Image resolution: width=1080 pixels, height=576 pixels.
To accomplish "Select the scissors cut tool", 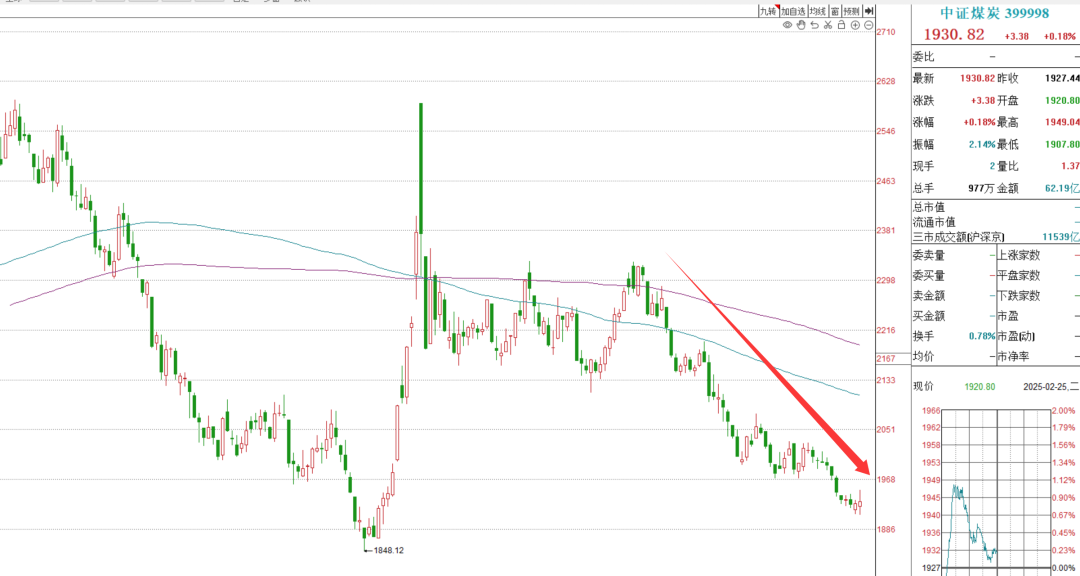I will click(828, 25).
